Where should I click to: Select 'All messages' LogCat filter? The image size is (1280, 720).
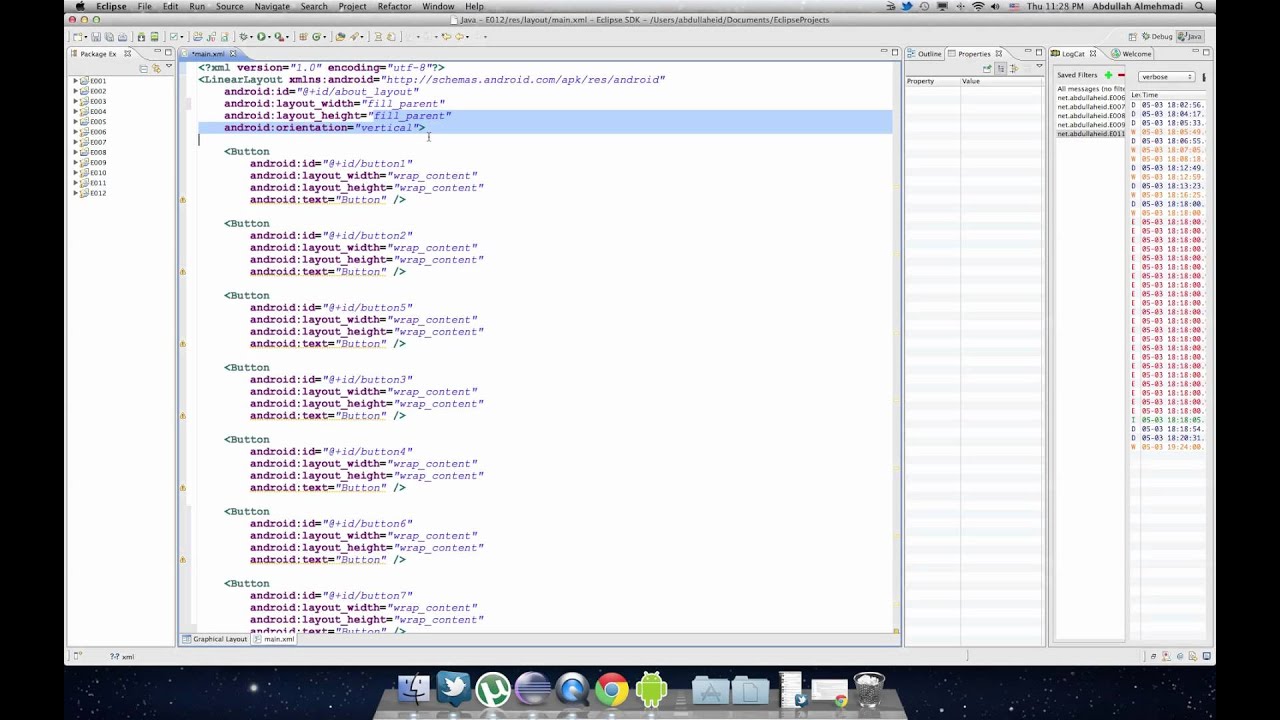click(1091, 89)
